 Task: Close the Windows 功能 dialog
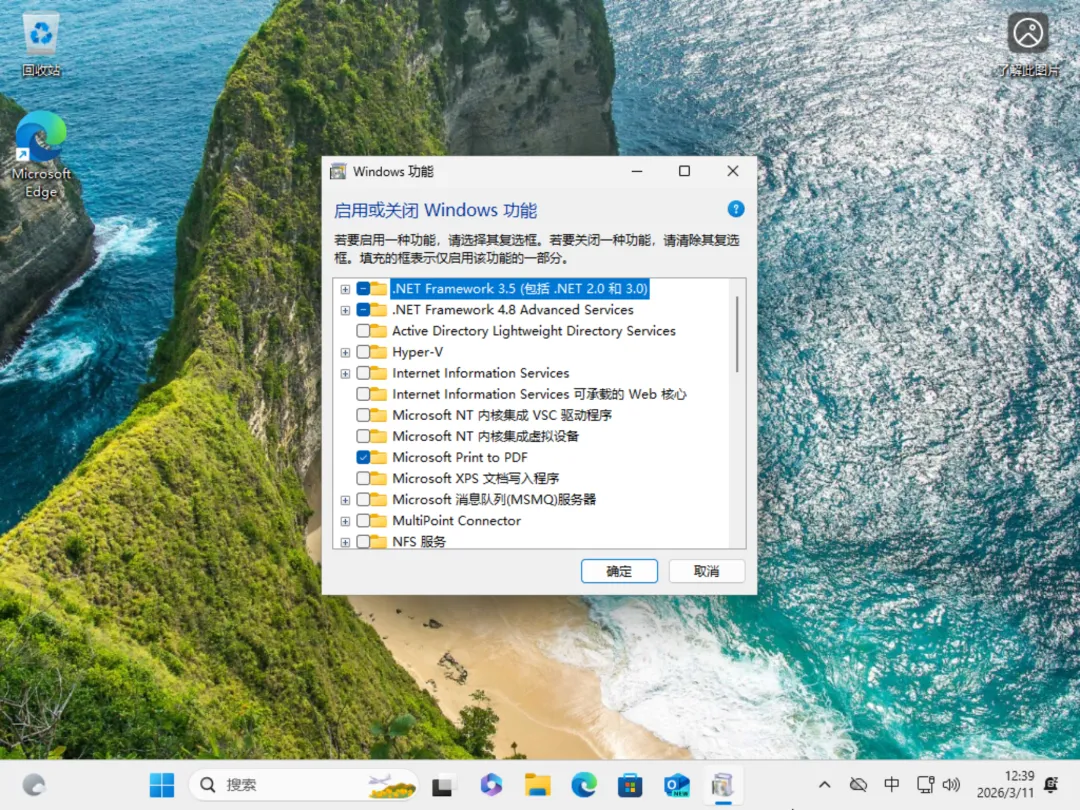click(733, 171)
